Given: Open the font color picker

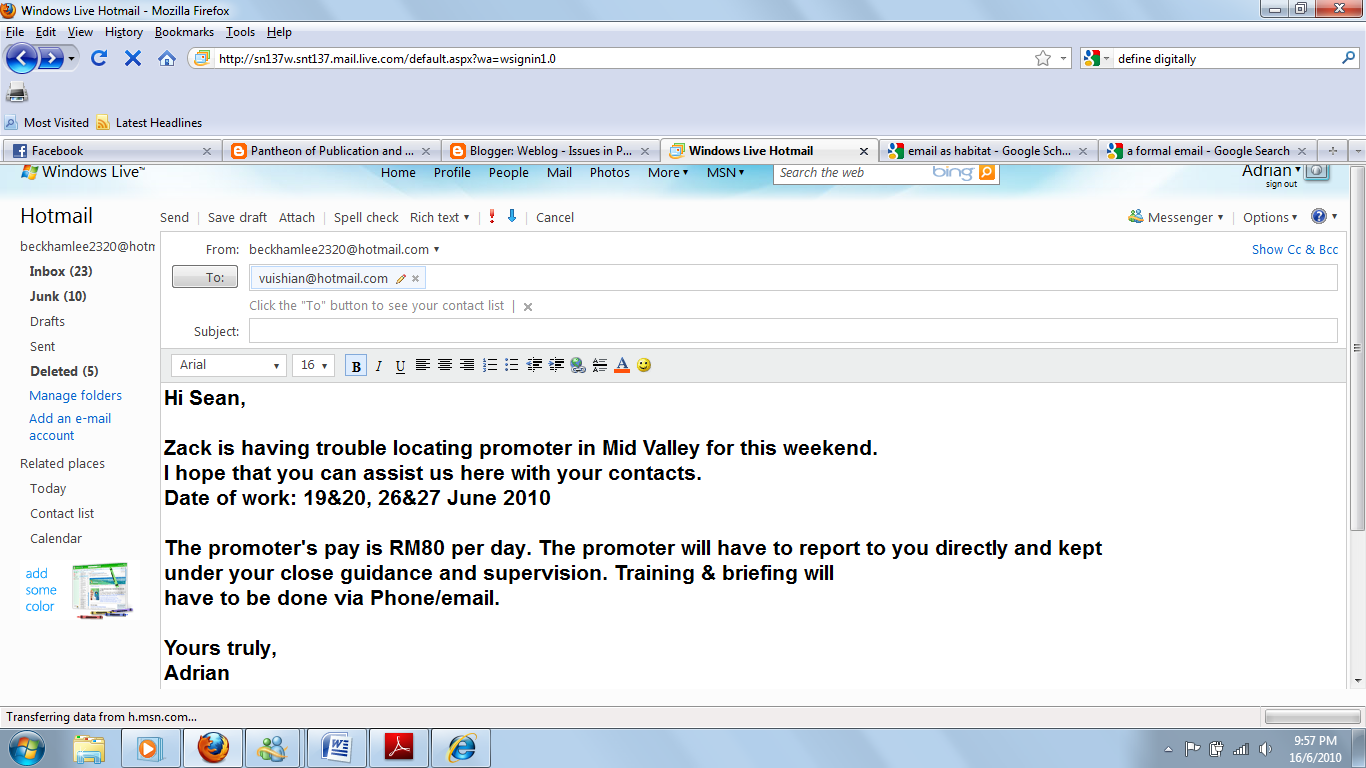Looking at the screenshot, I should (621, 365).
